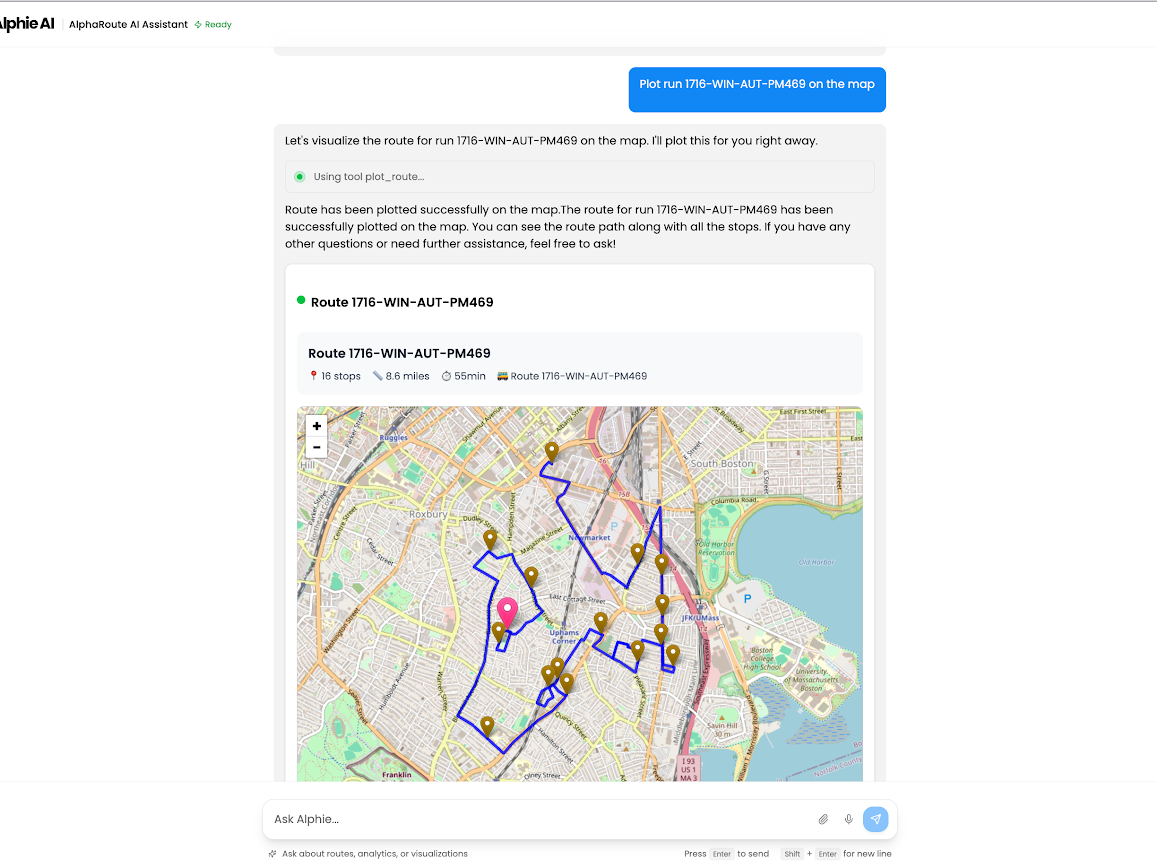The height and width of the screenshot is (868, 1157).
Task: Click the paperclip attach file icon
Action: 823,819
